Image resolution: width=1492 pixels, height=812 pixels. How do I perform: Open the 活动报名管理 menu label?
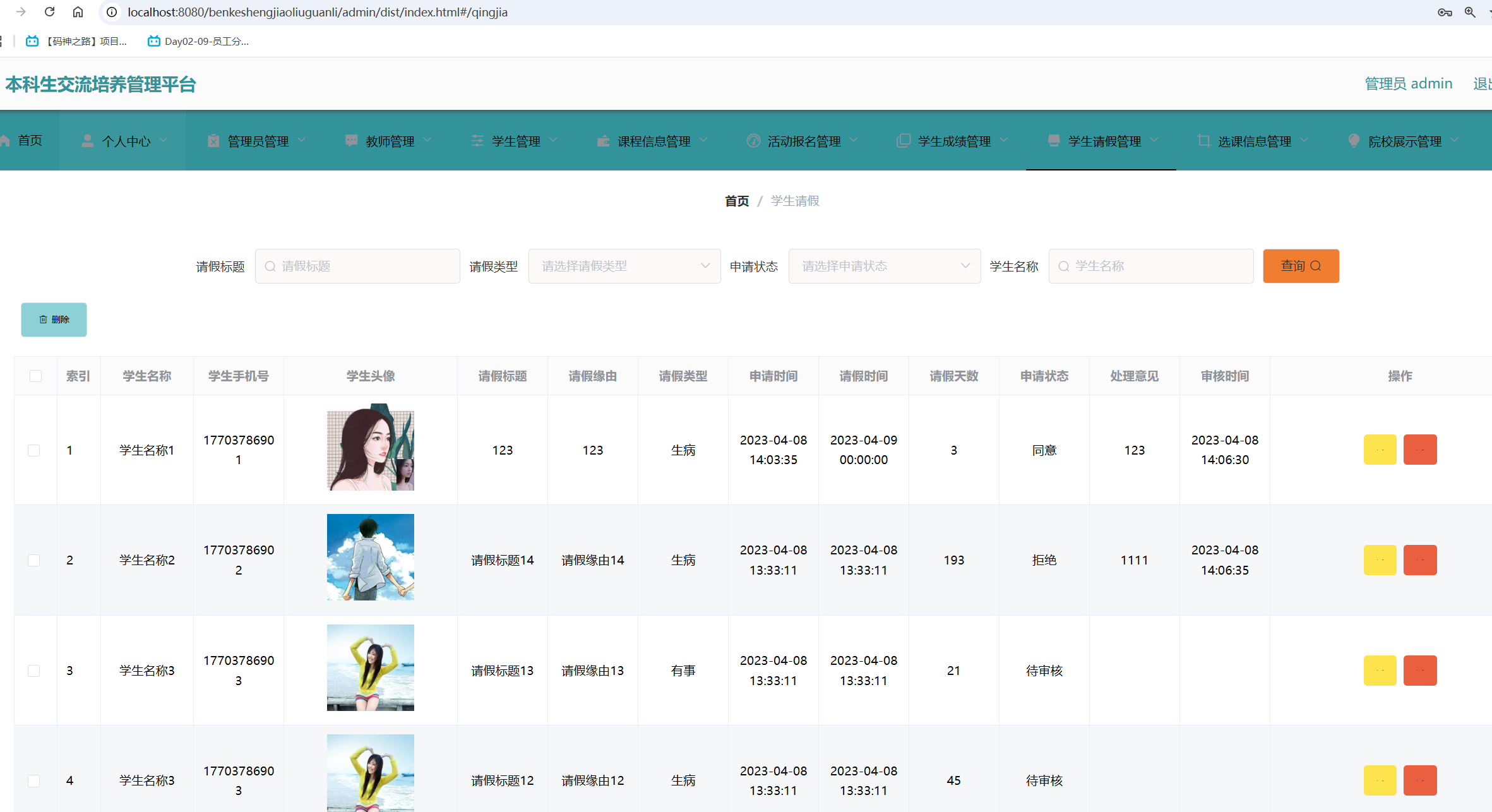(804, 141)
